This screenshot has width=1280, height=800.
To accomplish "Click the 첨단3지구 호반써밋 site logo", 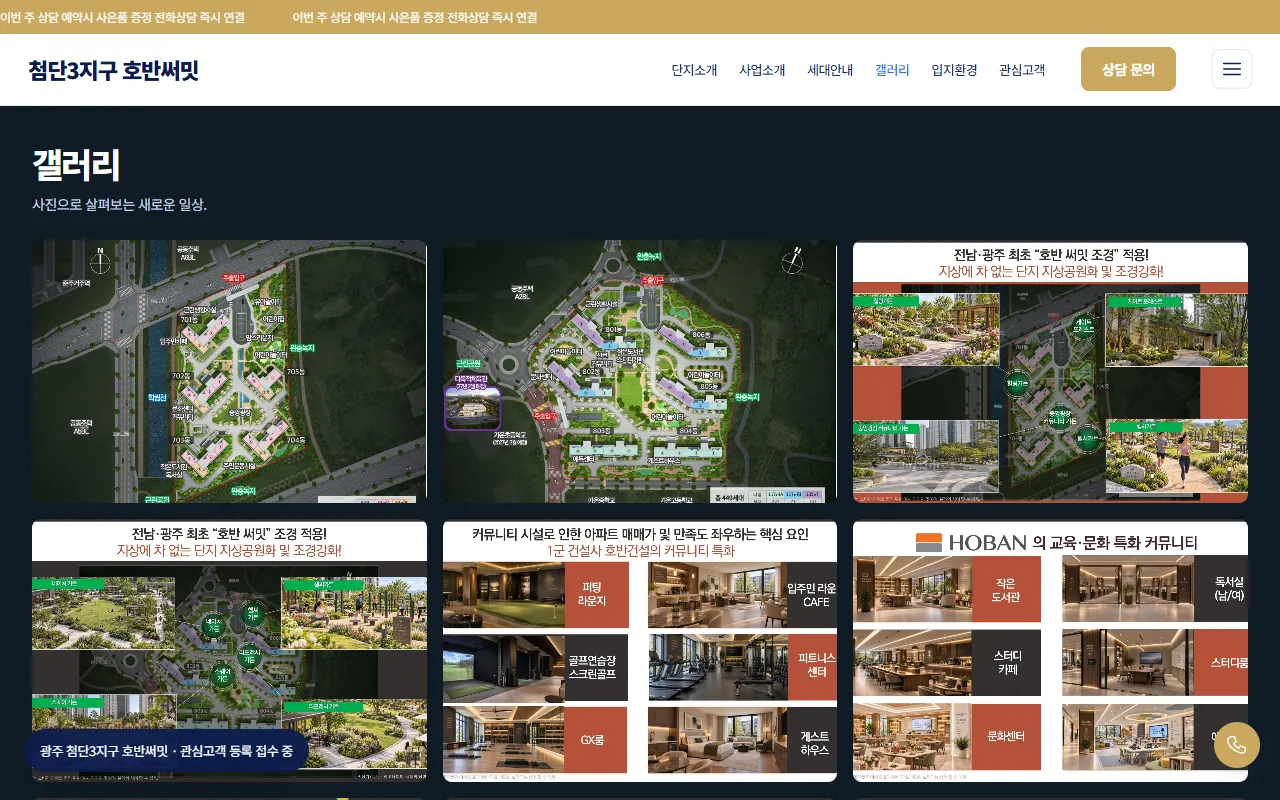I will pyautogui.click(x=114, y=70).
